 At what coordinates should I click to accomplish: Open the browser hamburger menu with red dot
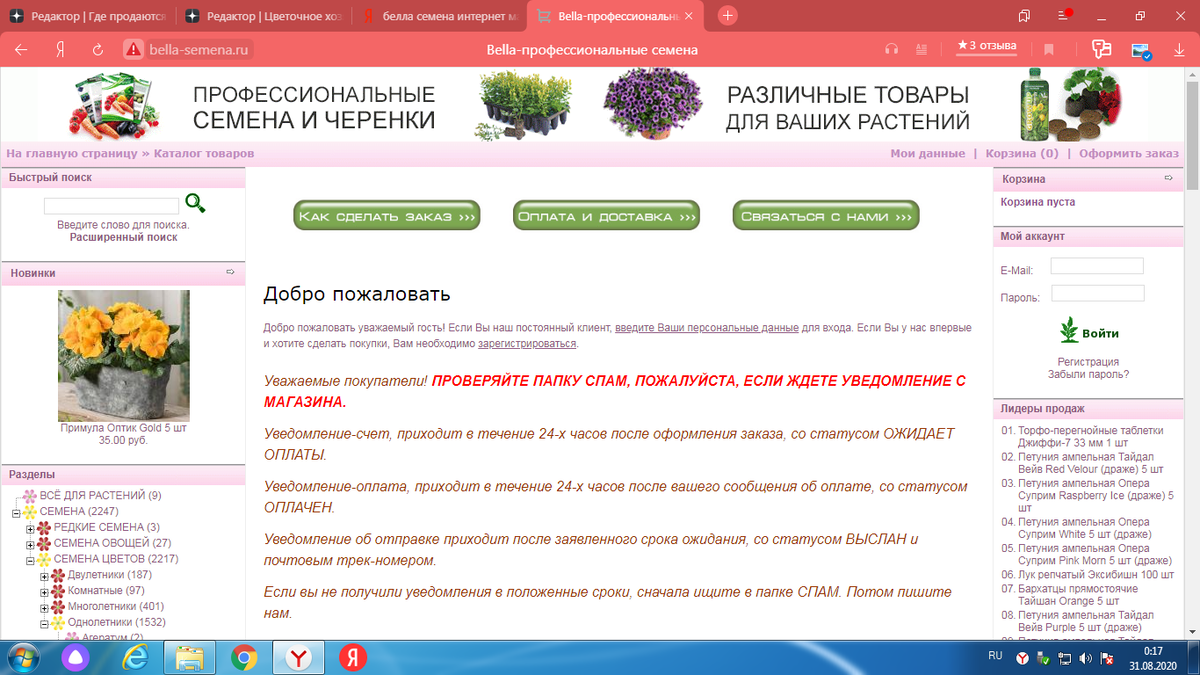[1064, 16]
